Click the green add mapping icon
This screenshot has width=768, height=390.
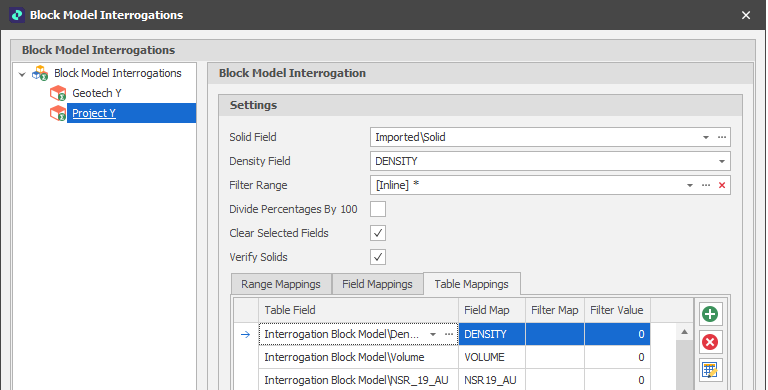(710, 314)
